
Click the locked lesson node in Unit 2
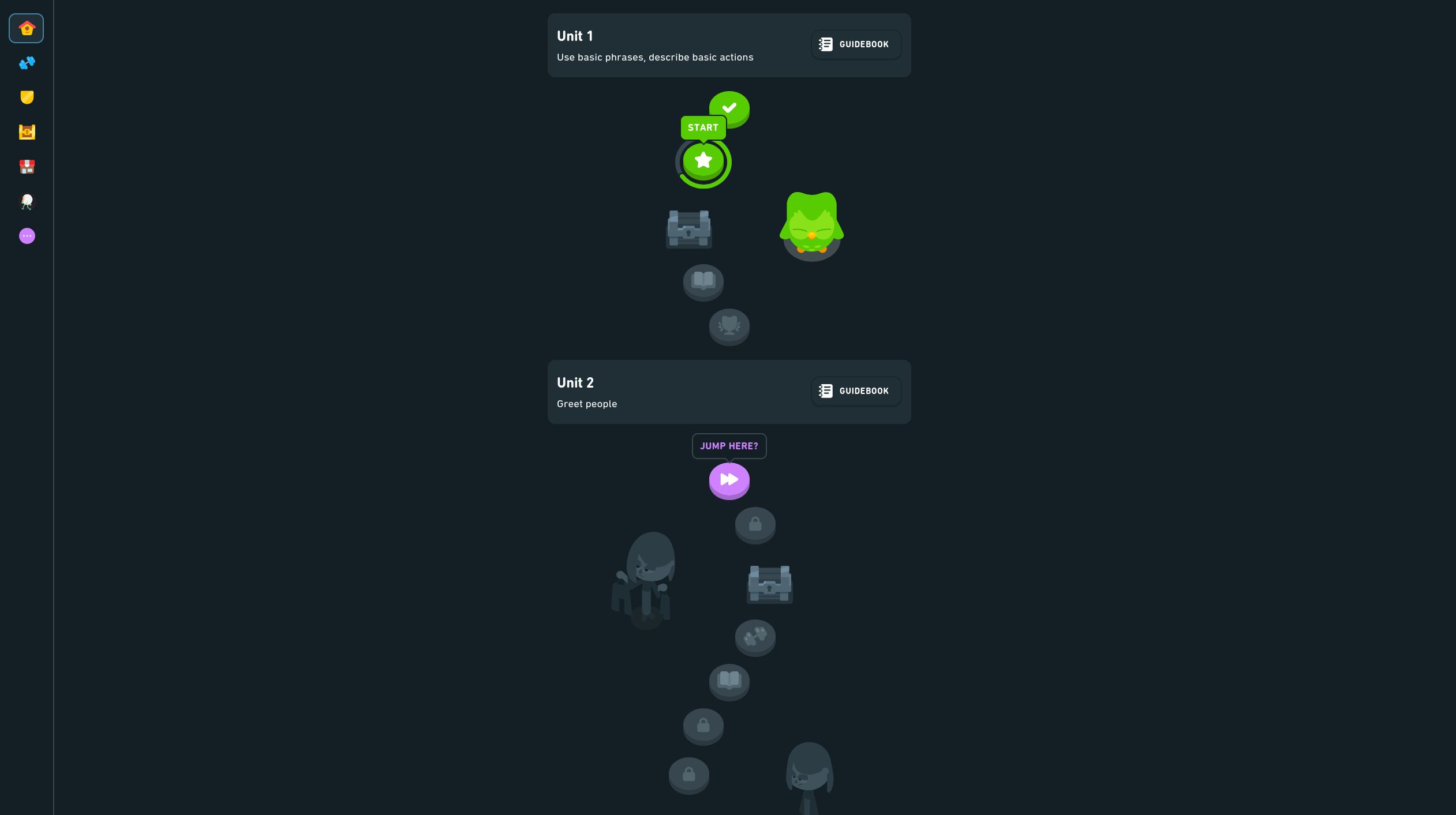(x=754, y=525)
